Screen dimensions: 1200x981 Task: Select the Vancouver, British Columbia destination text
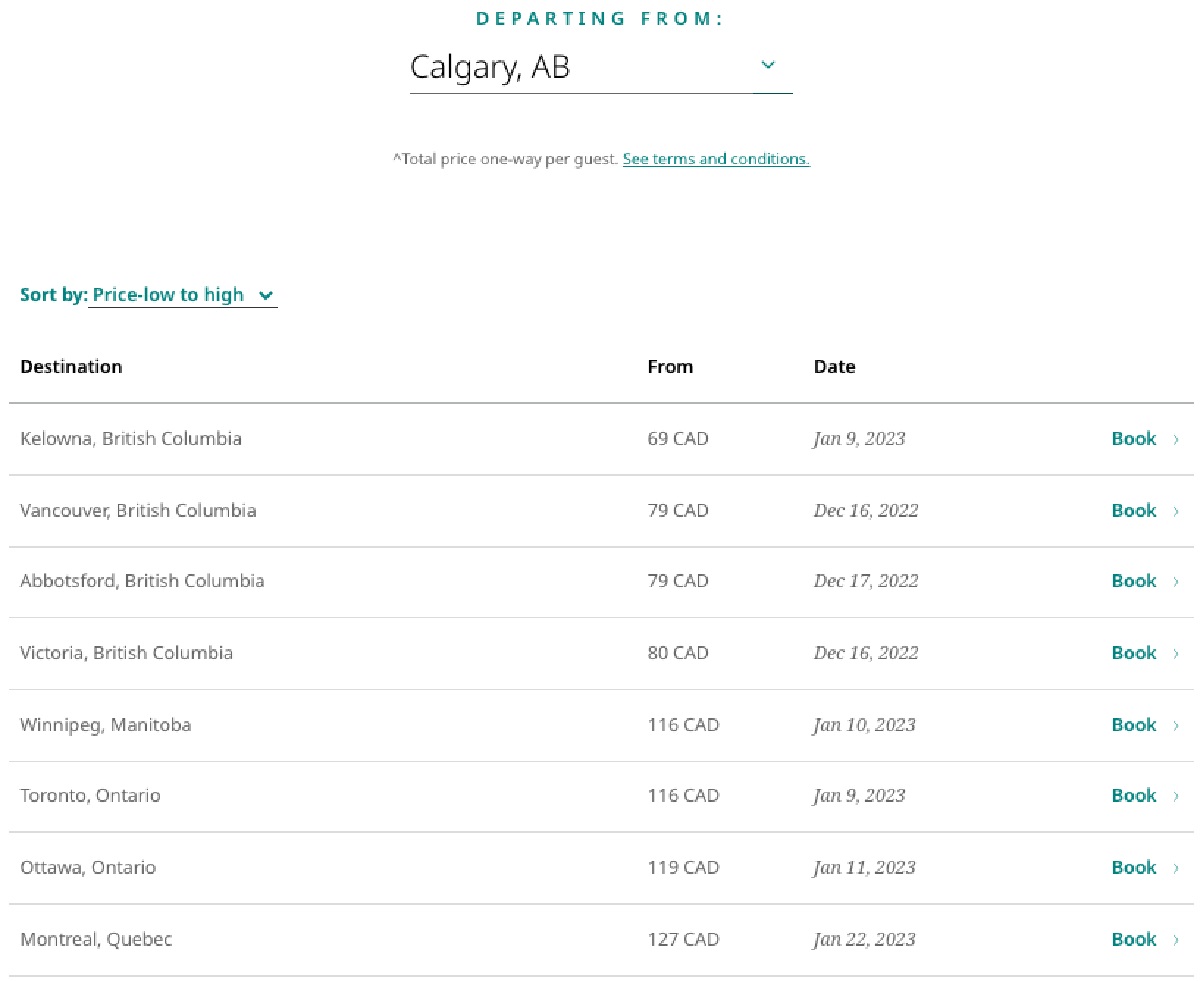[x=138, y=511]
